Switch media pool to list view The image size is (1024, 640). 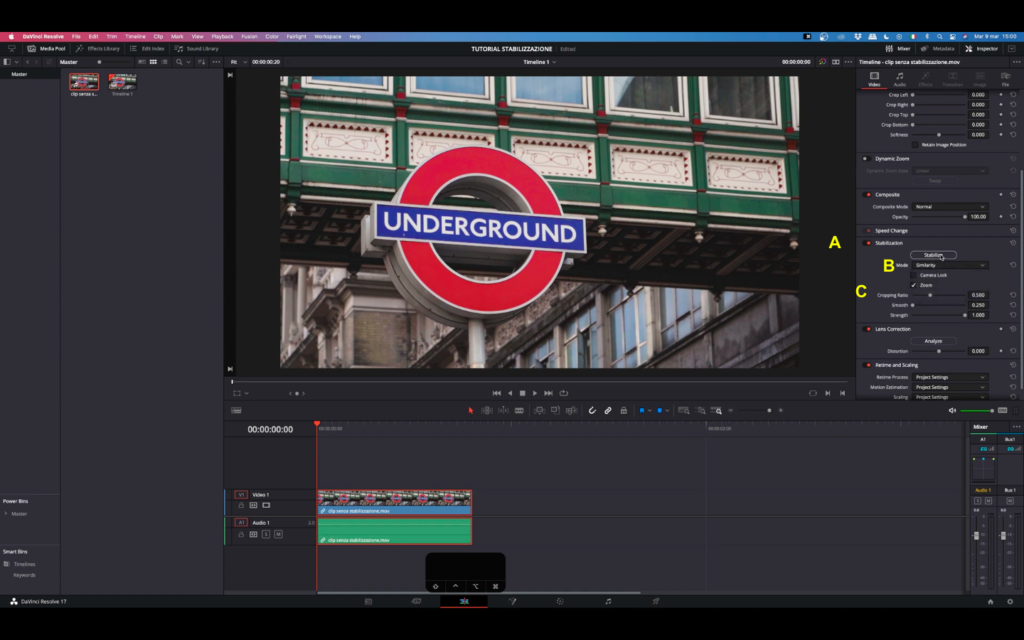(x=165, y=62)
